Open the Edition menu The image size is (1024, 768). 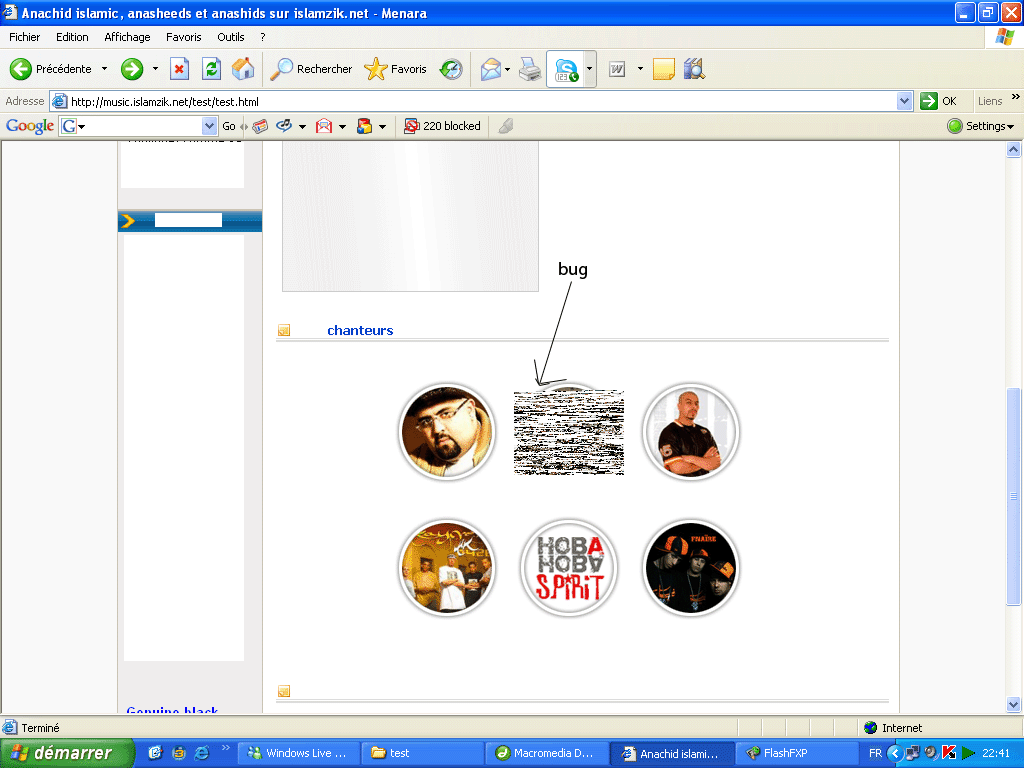tap(72, 37)
